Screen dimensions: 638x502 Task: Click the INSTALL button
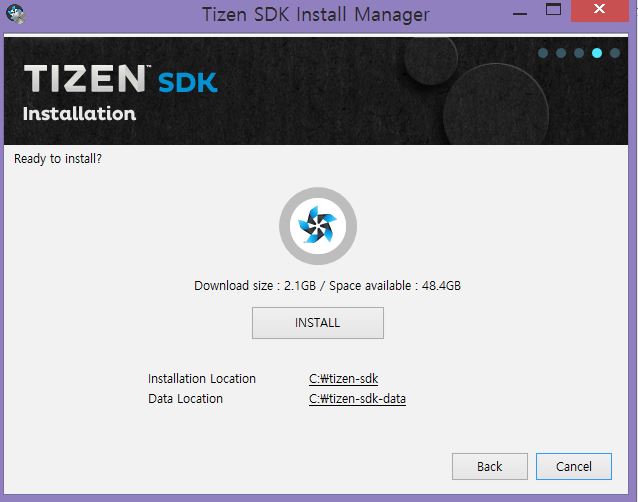tap(317, 323)
